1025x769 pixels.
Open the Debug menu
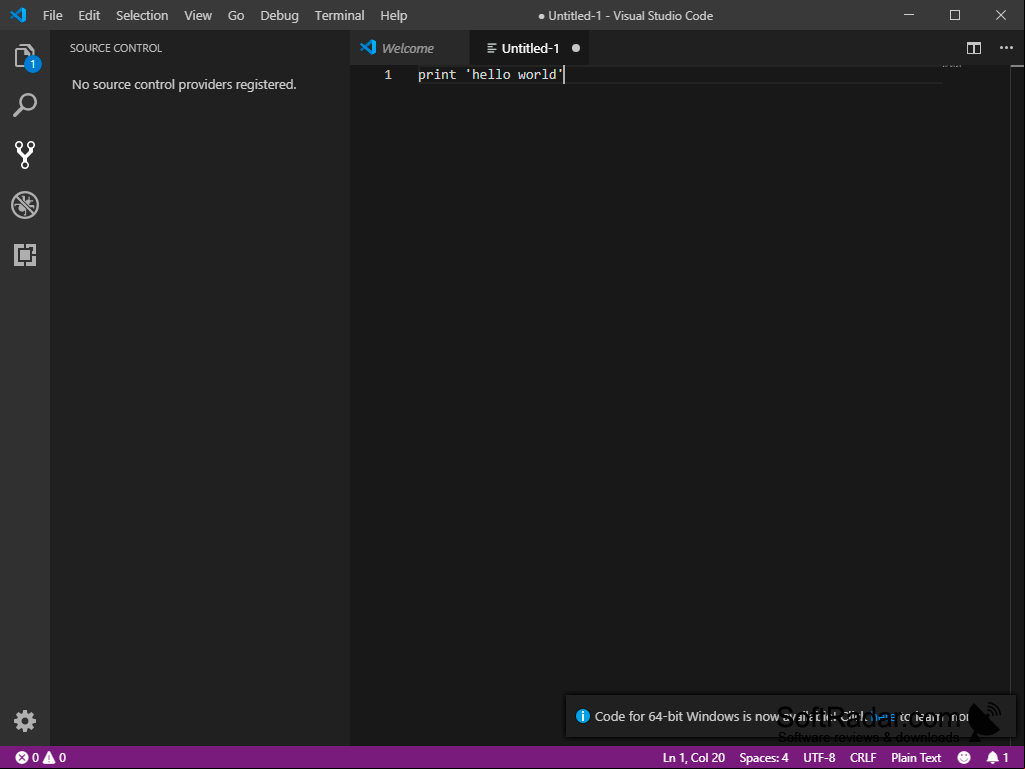[279, 15]
